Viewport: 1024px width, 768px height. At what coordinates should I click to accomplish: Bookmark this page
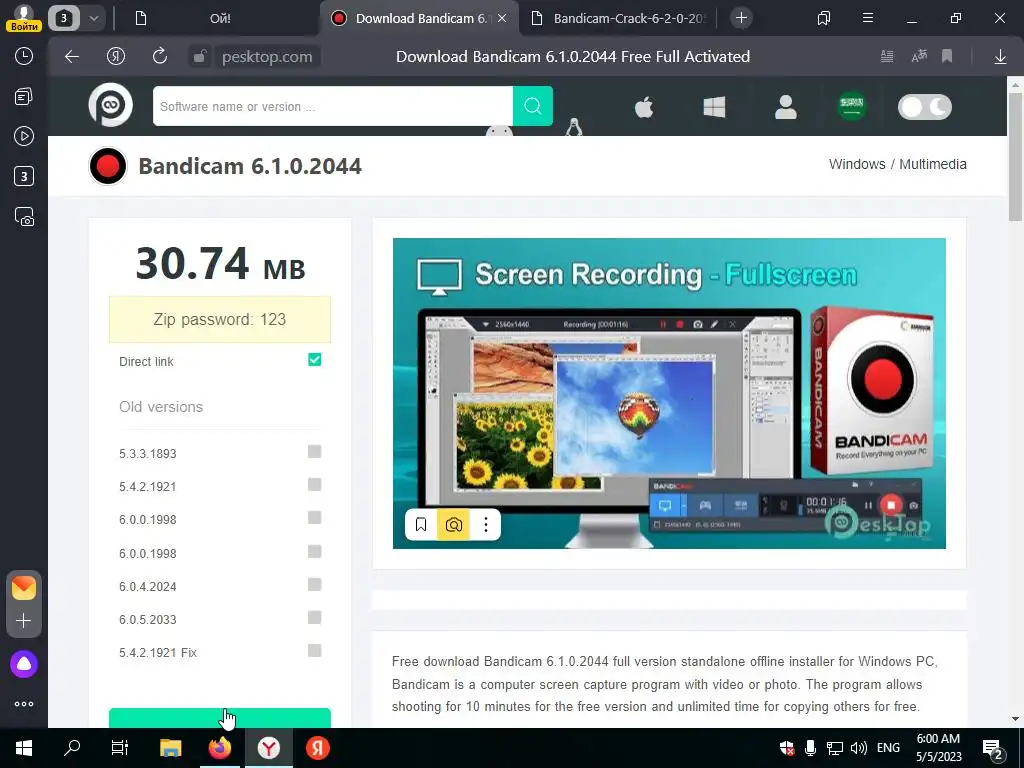(x=947, y=57)
